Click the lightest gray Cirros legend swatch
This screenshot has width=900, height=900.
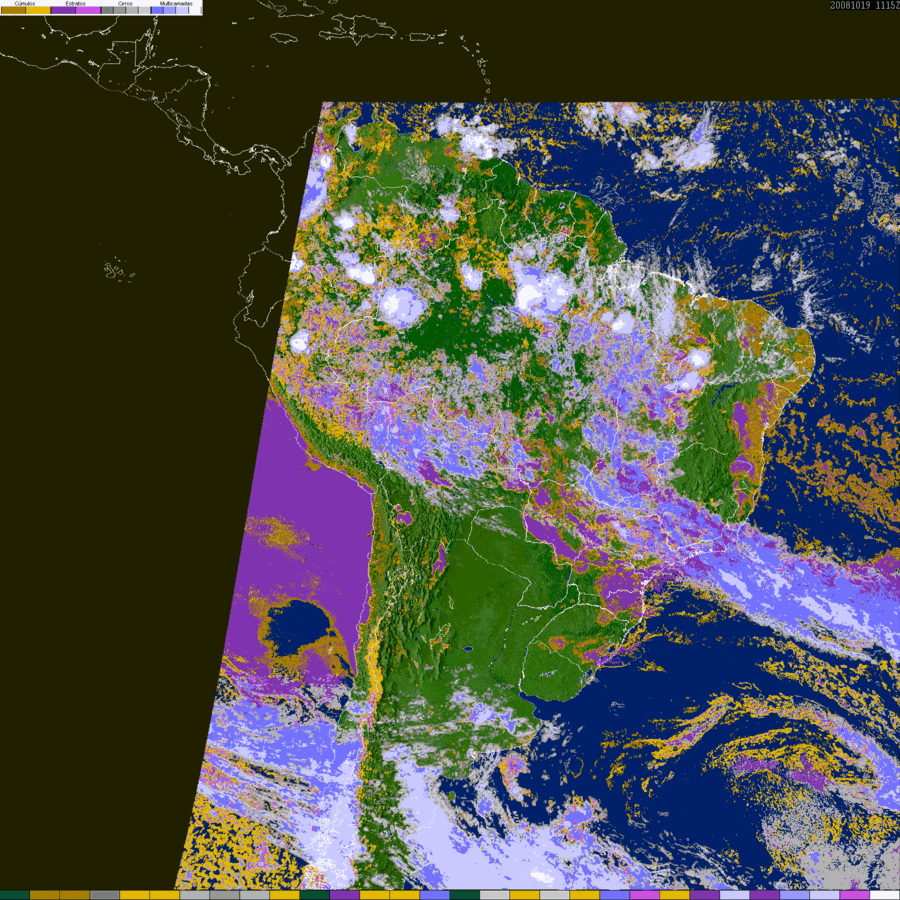click(144, 10)
